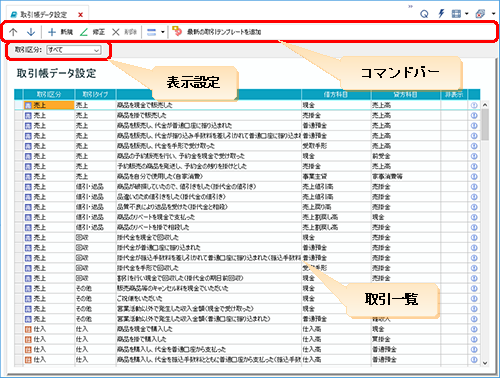
Task: Click the round icon on 商品を掛で購入した row
Action: tap(474, 339)
